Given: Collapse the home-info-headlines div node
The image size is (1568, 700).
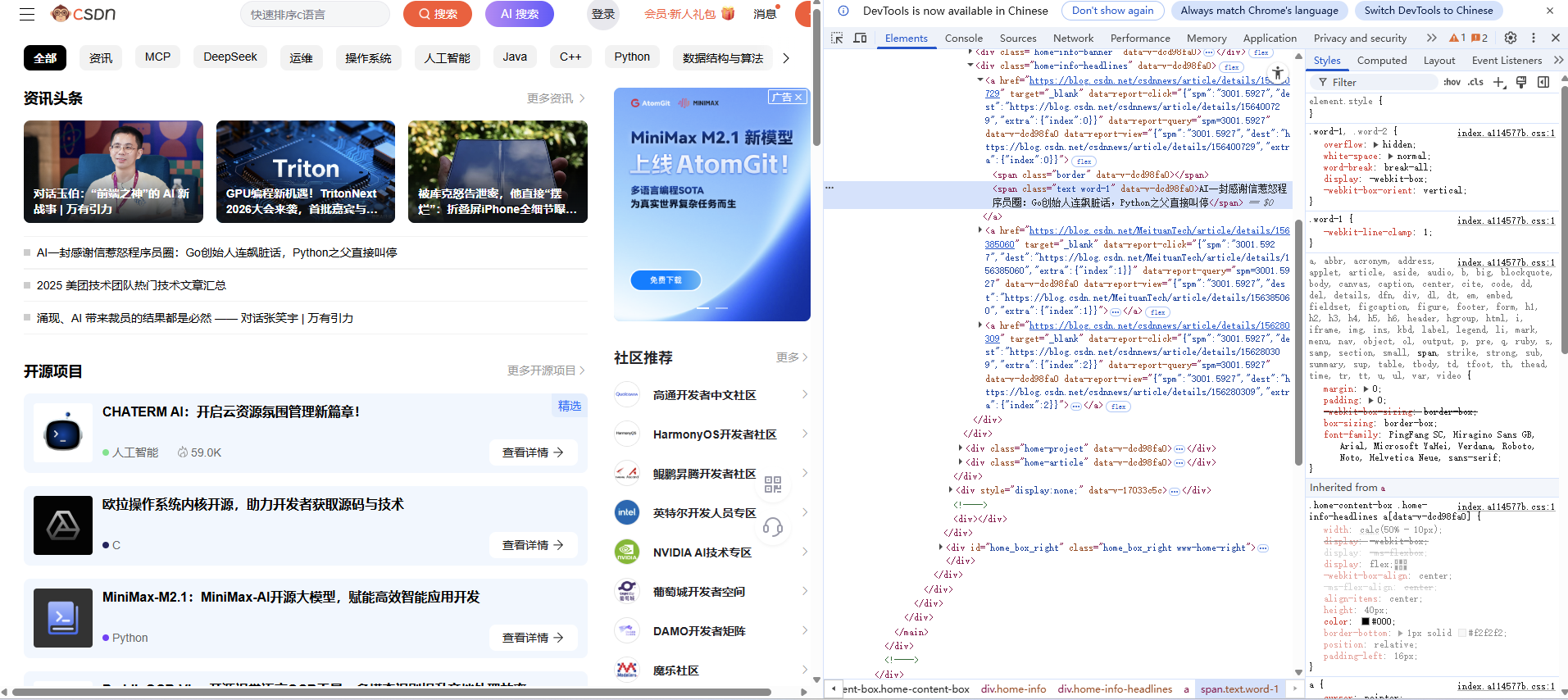Looking at the screenshot, I should (970, 66).
